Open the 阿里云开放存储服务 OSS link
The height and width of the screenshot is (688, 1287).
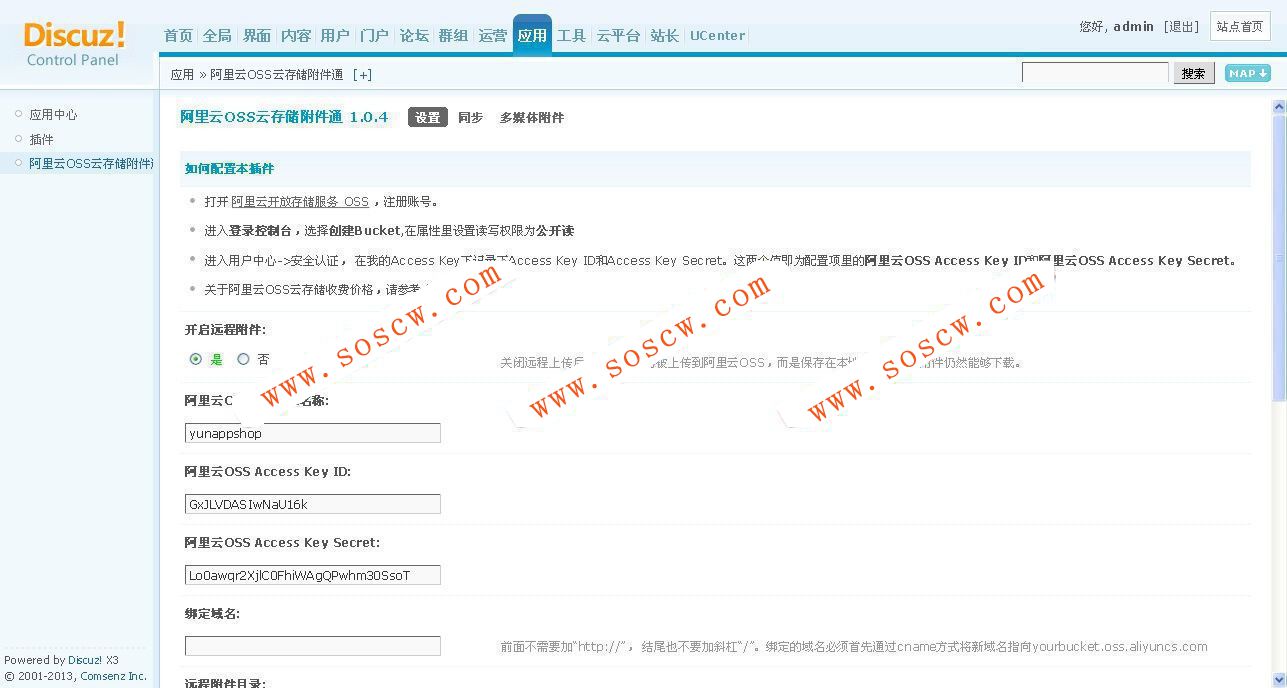tap(300, 202)
